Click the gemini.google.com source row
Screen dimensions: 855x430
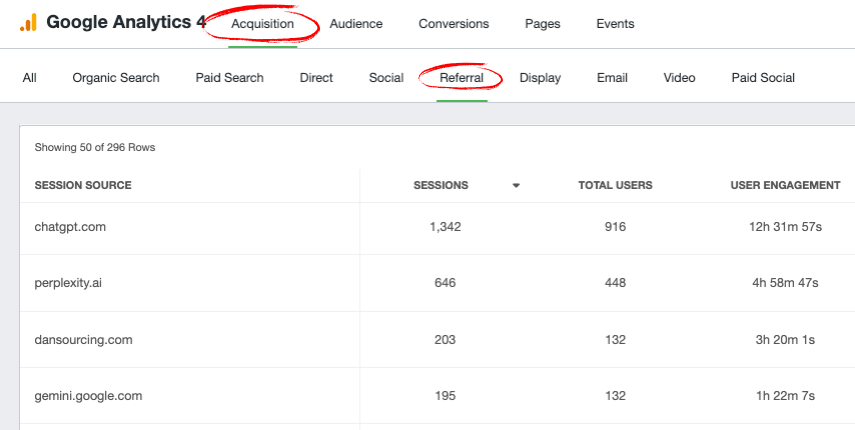pos(437,396)
